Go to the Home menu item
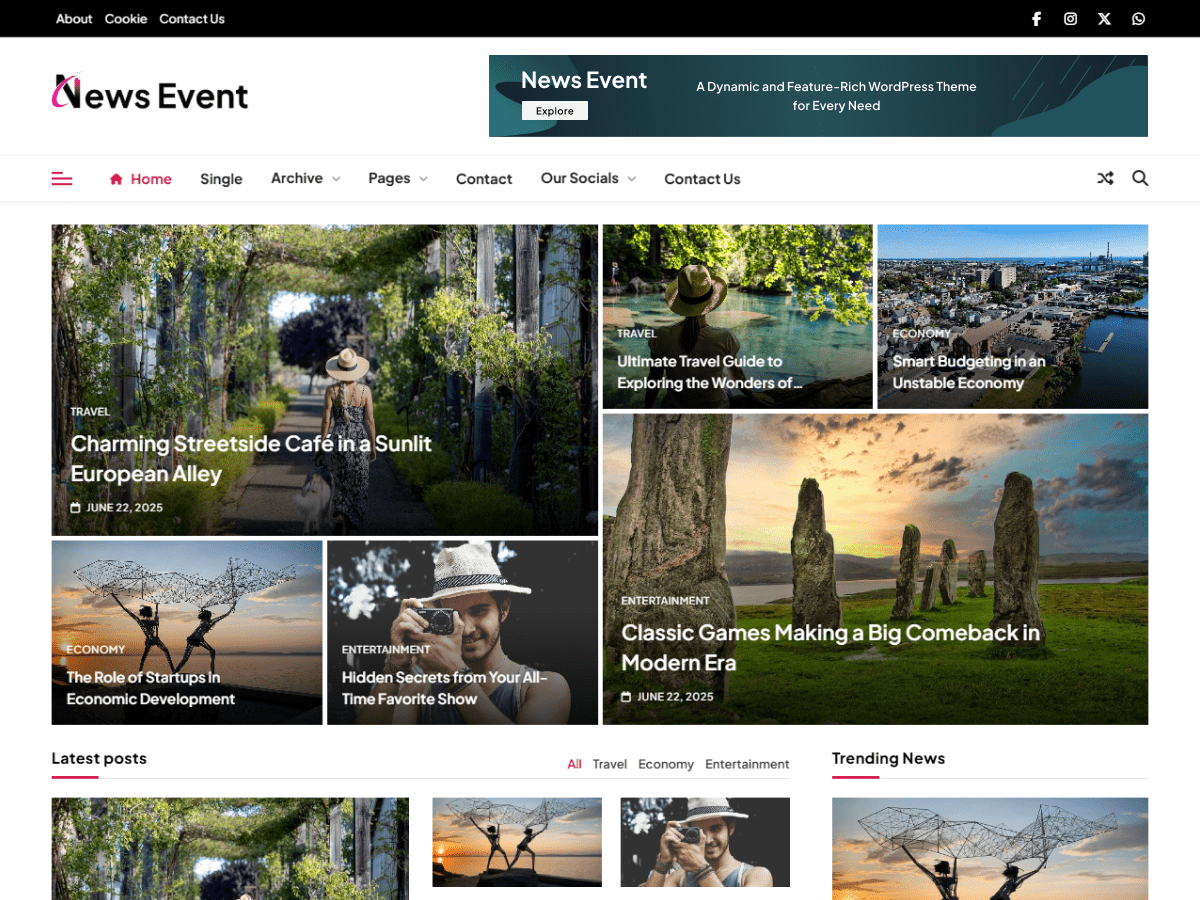The width and height of the screenshot is (1200, 900). (141, 179)
